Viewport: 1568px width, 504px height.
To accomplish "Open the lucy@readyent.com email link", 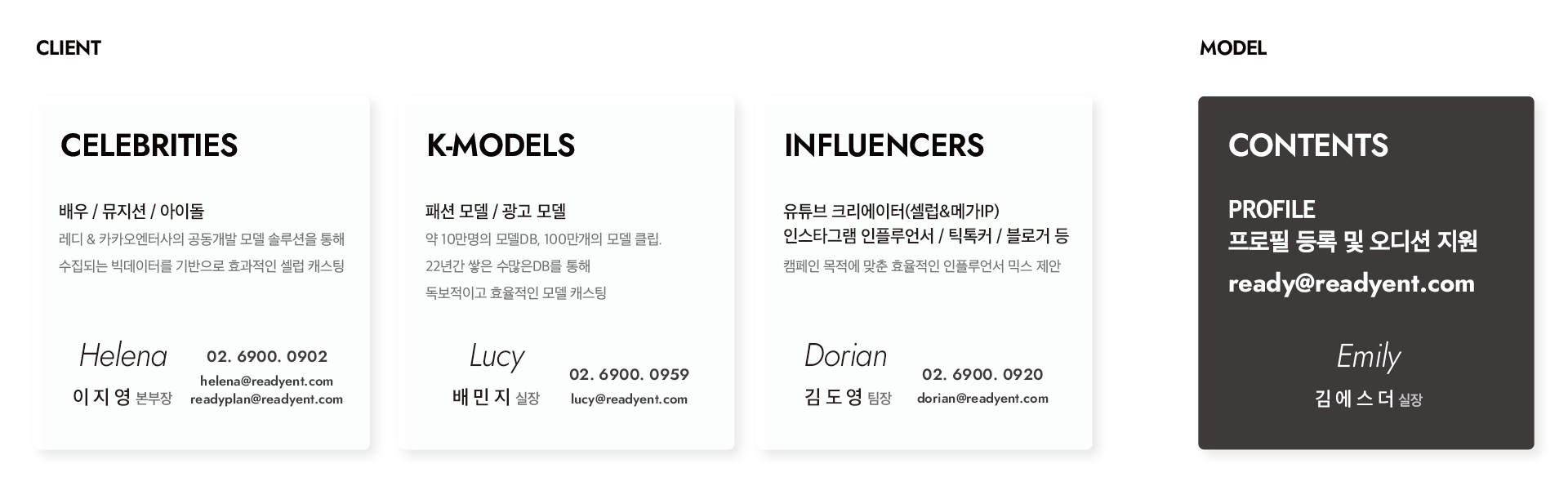I will pyautogui.click(x=629, y=399).
